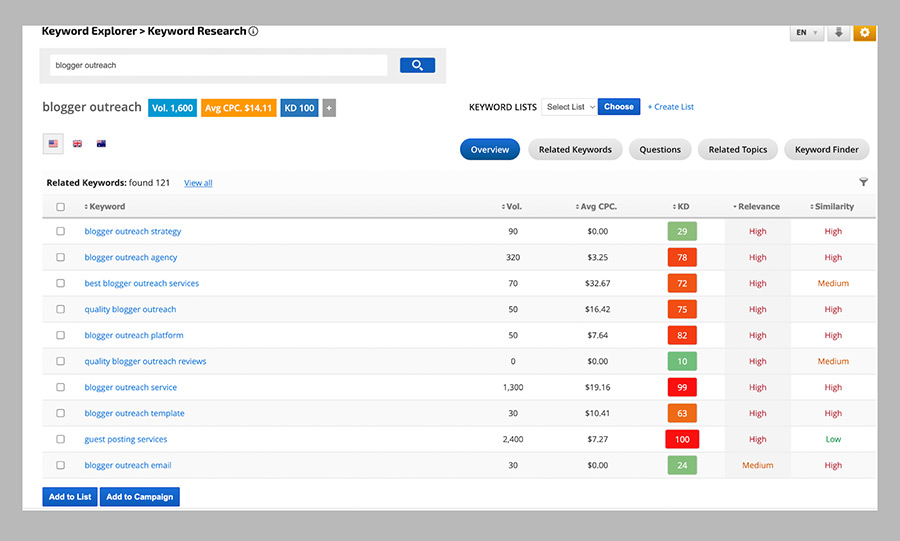
Task: Click the download arrow icon
Action: pyautogui.click(x=839, y=32)
